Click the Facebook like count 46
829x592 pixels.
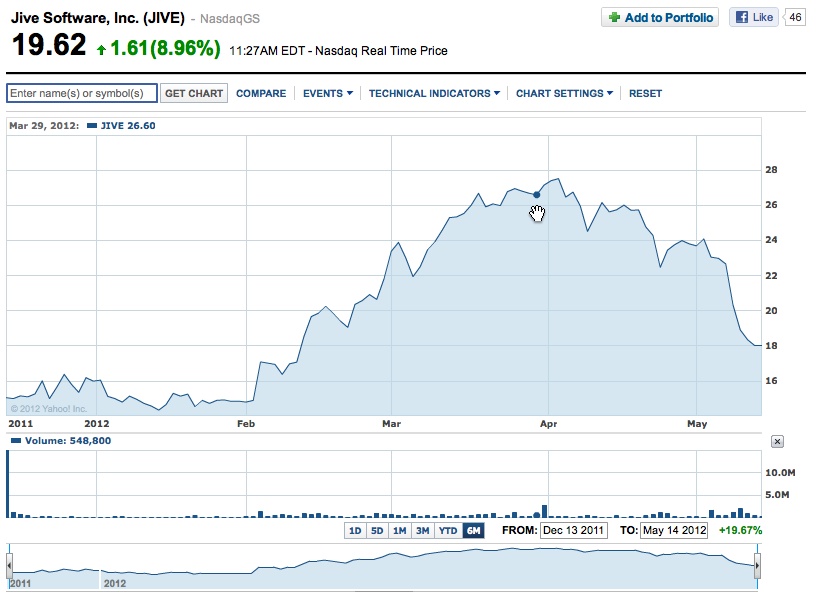coord(795,17)
